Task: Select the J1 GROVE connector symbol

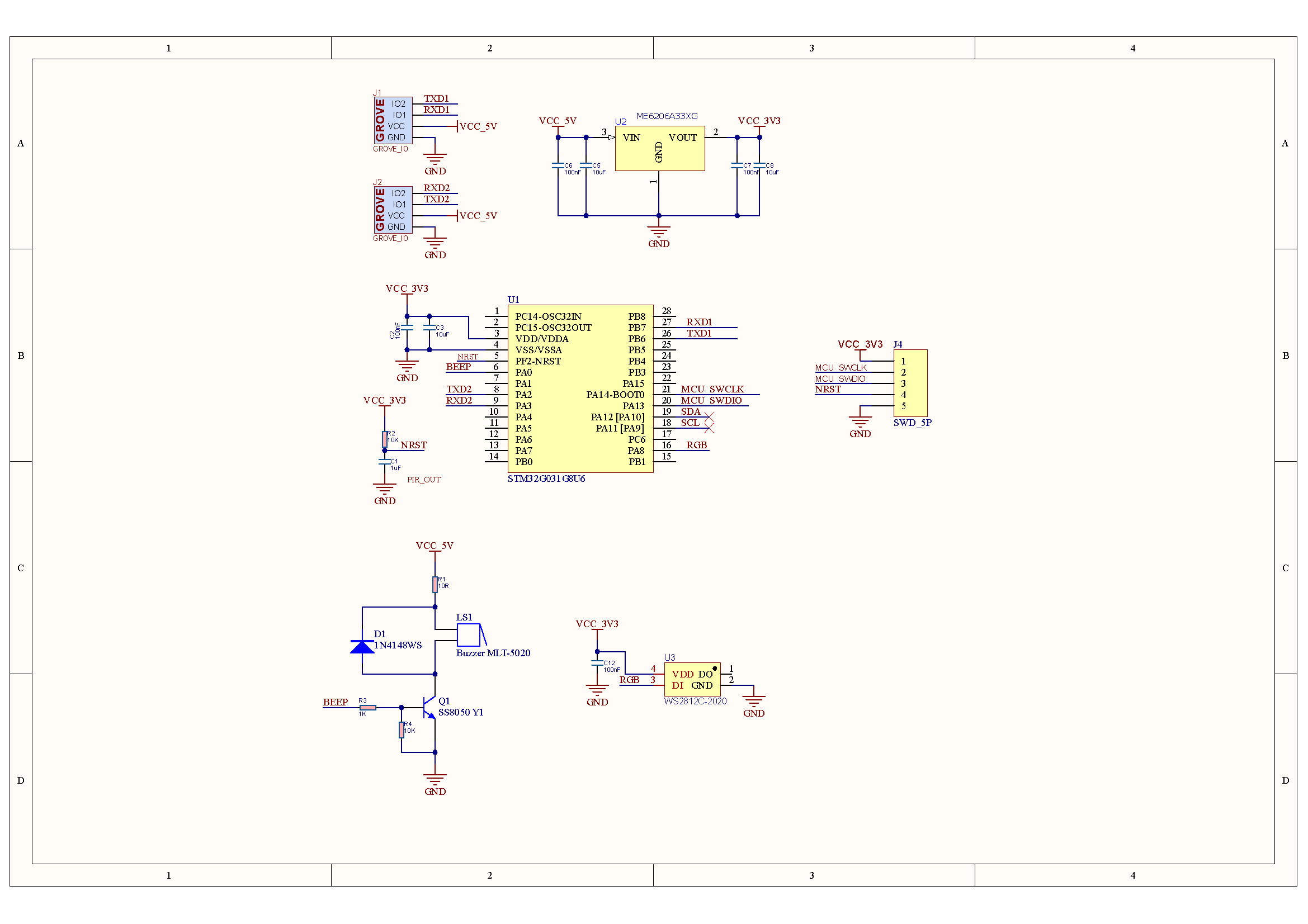Action: 393,120
